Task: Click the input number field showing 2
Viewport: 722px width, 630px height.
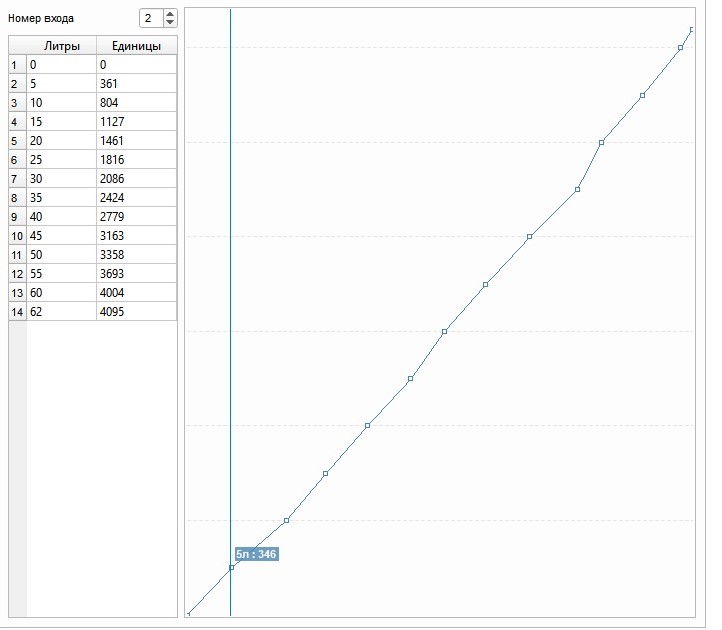Action: click(x=148, y=18)
